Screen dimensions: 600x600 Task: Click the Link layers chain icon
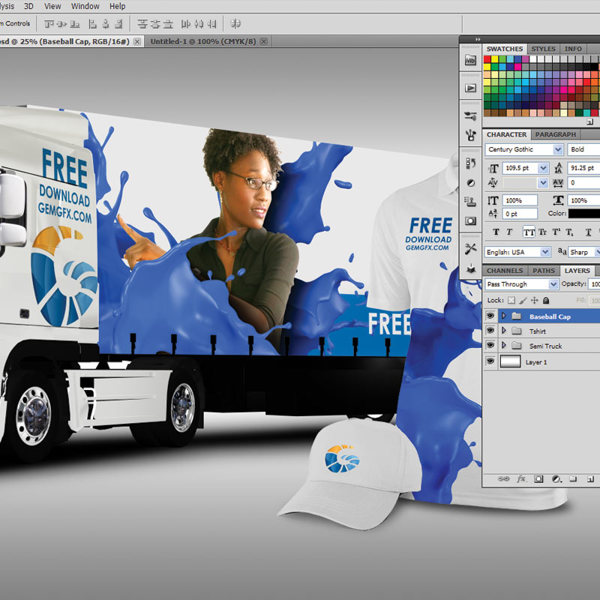(x=504, y=479)
